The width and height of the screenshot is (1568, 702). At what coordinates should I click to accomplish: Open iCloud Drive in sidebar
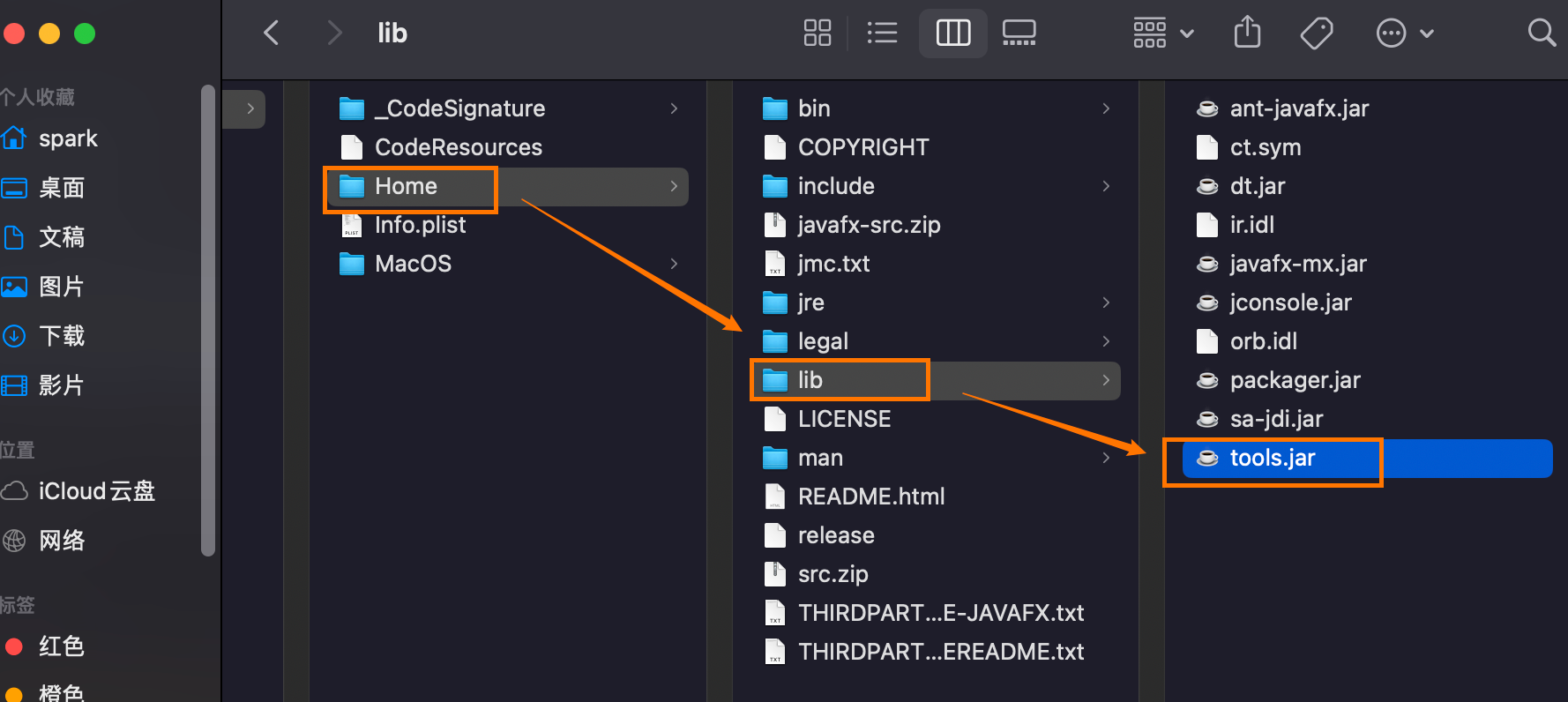click(x=95, y=491)
